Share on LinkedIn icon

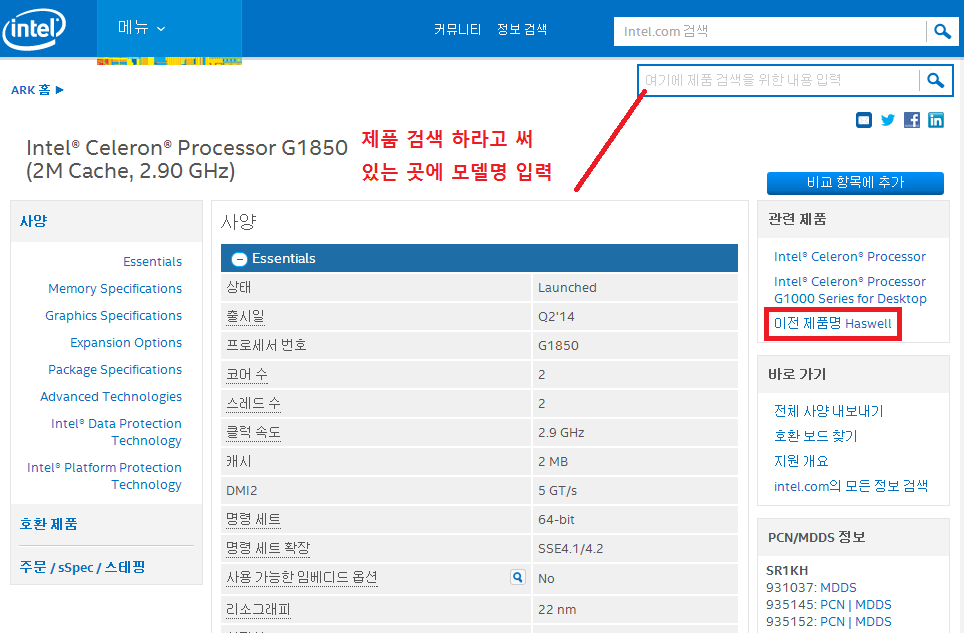[936, 120]
